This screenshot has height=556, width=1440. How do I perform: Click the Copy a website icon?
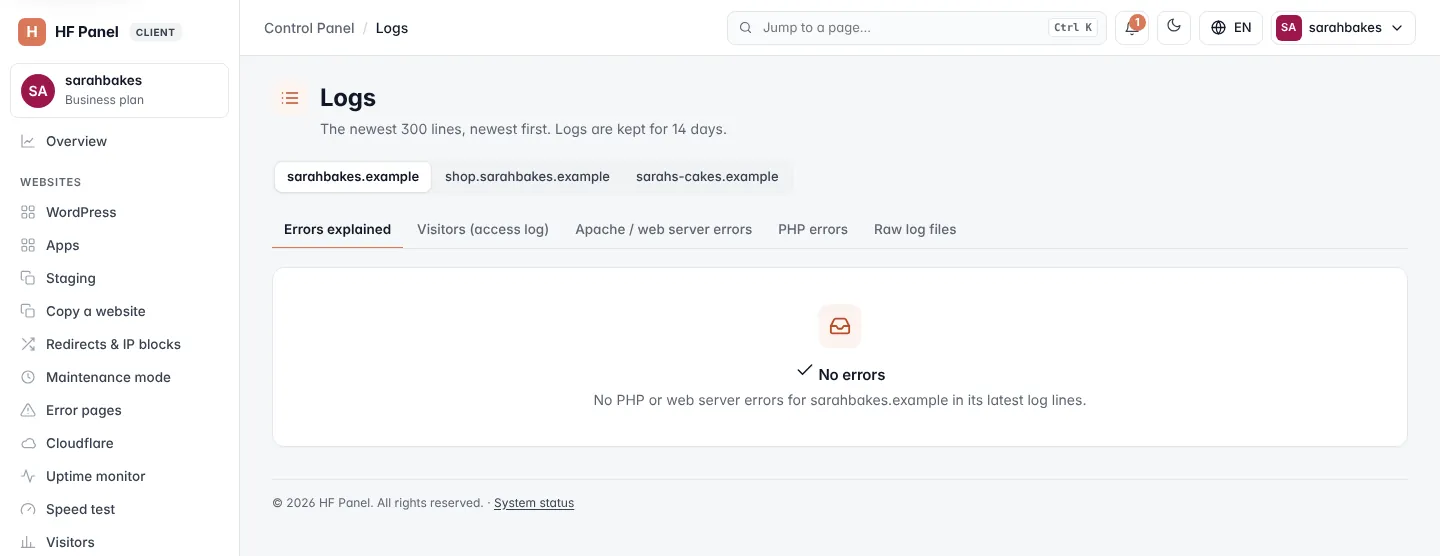(28, 311)
